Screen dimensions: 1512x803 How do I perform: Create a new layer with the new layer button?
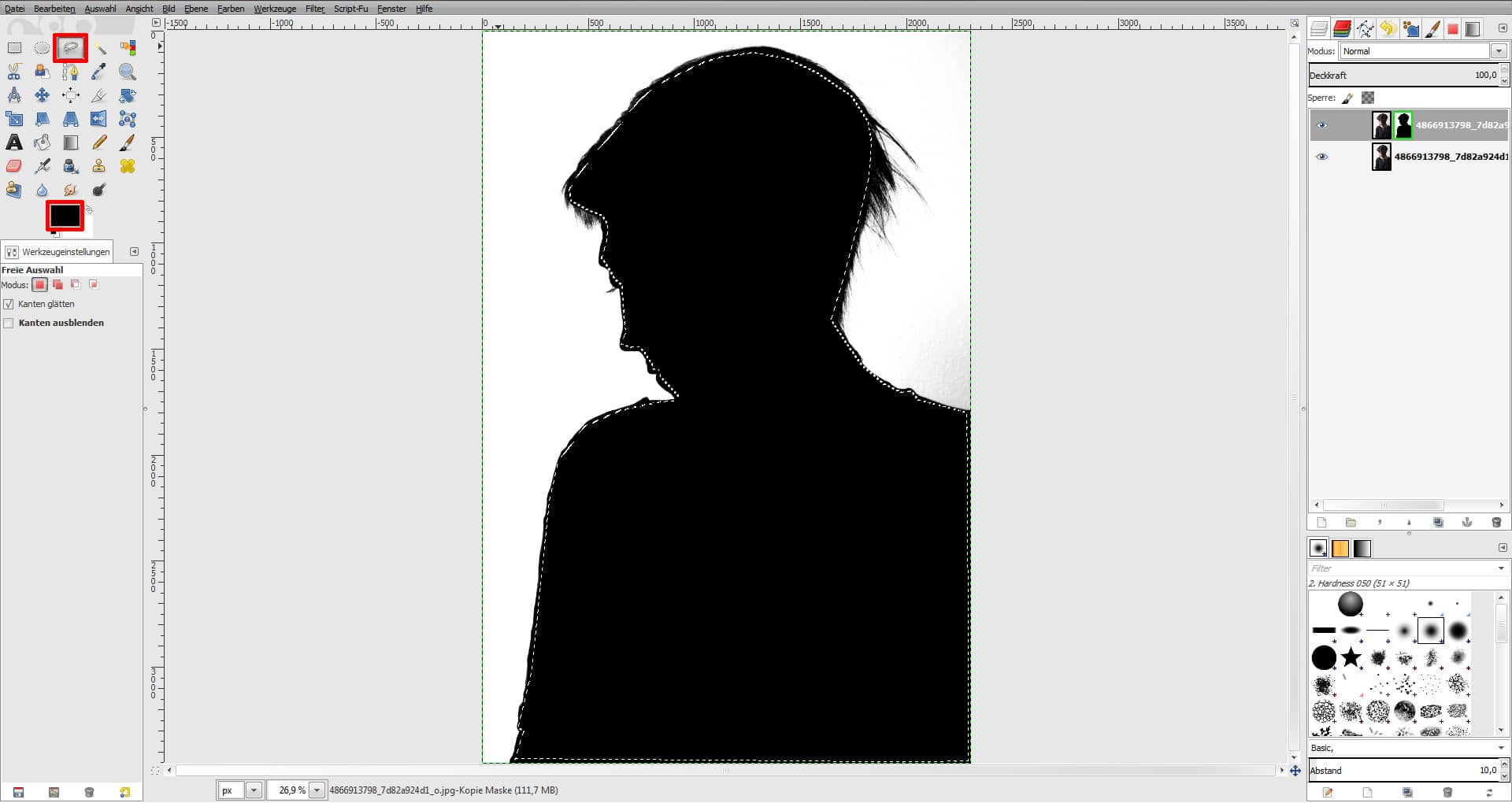click(x=1321, y=522)
